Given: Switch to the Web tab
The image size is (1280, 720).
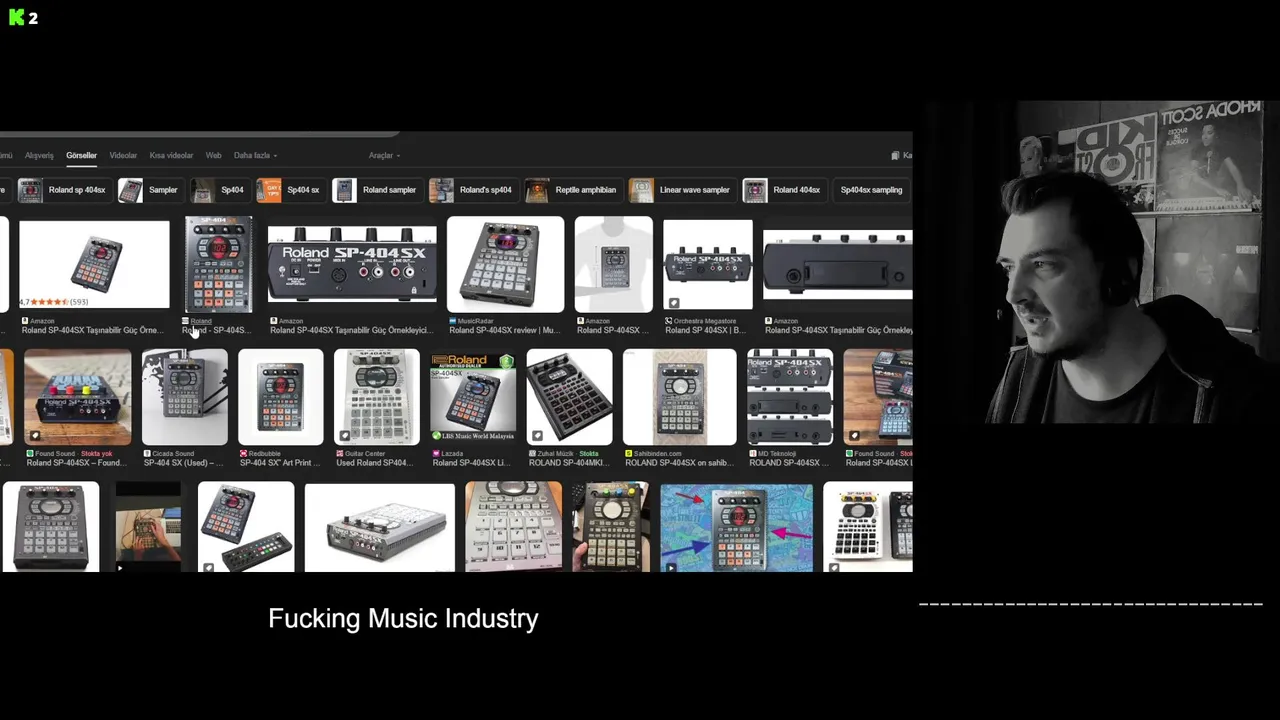Looking at the screenshot, I should 213,155.
